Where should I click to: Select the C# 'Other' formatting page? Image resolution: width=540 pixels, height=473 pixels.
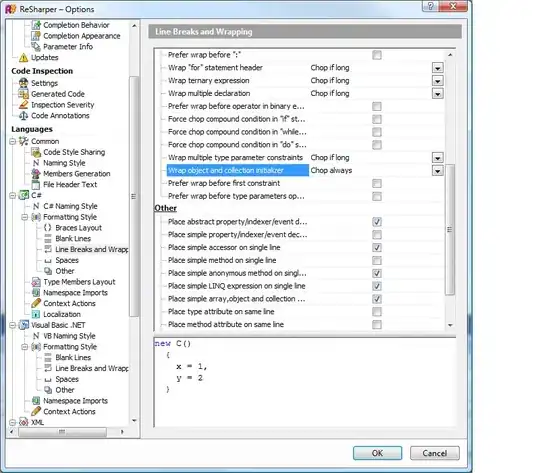[x=65, y=271]
